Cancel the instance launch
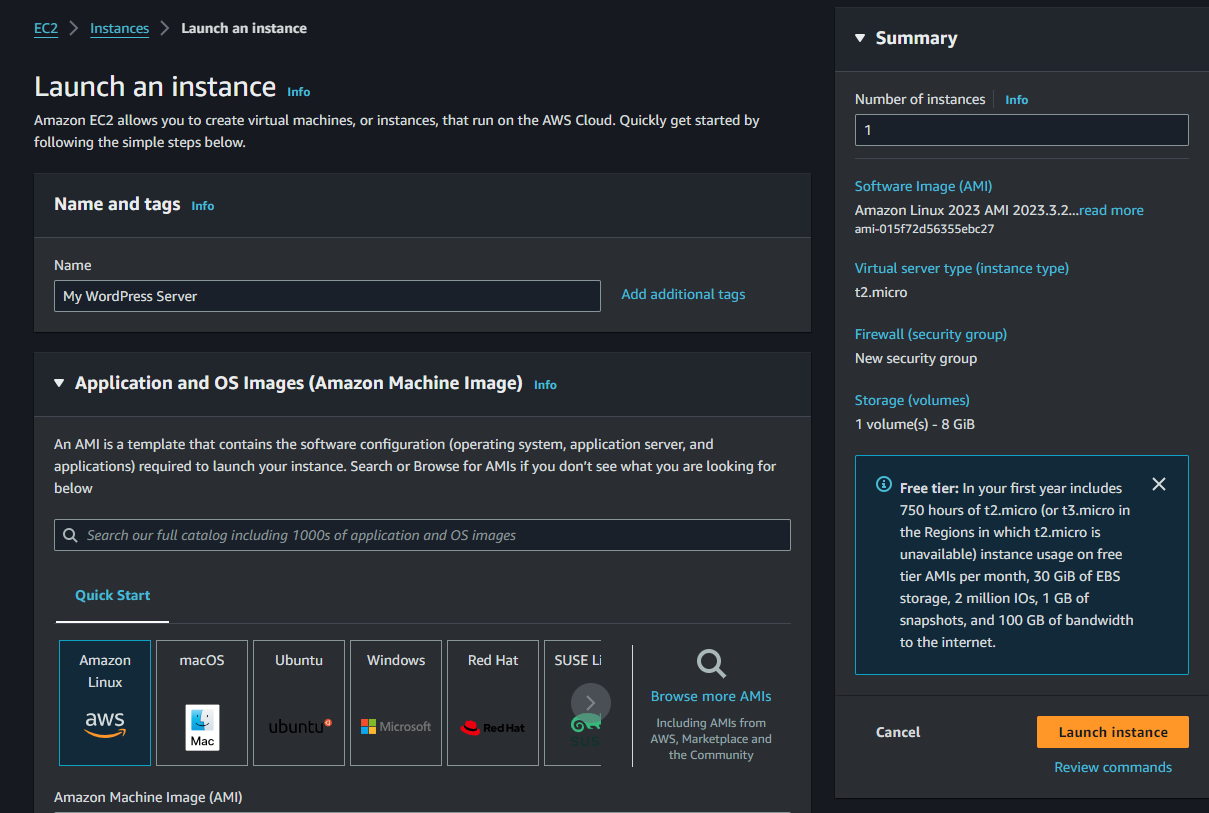The width and height of the screenshot is (1209, 813). 897,731
